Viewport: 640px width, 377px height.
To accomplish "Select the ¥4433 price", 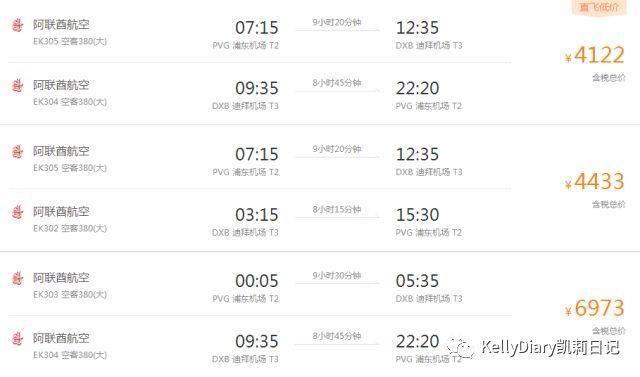I will pyautogui.click(x=595, y=181).
